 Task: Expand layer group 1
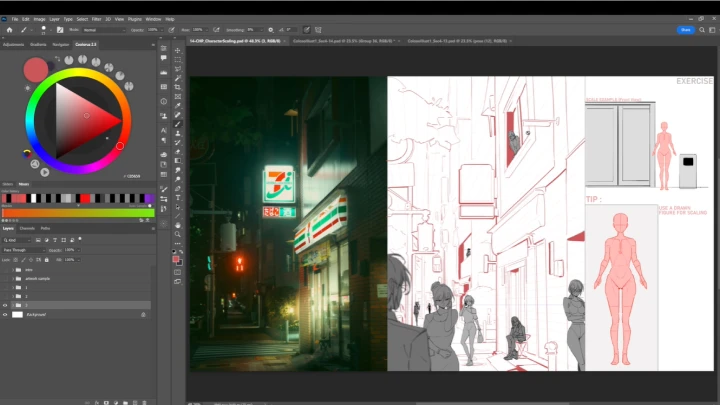tap(13, 287)
